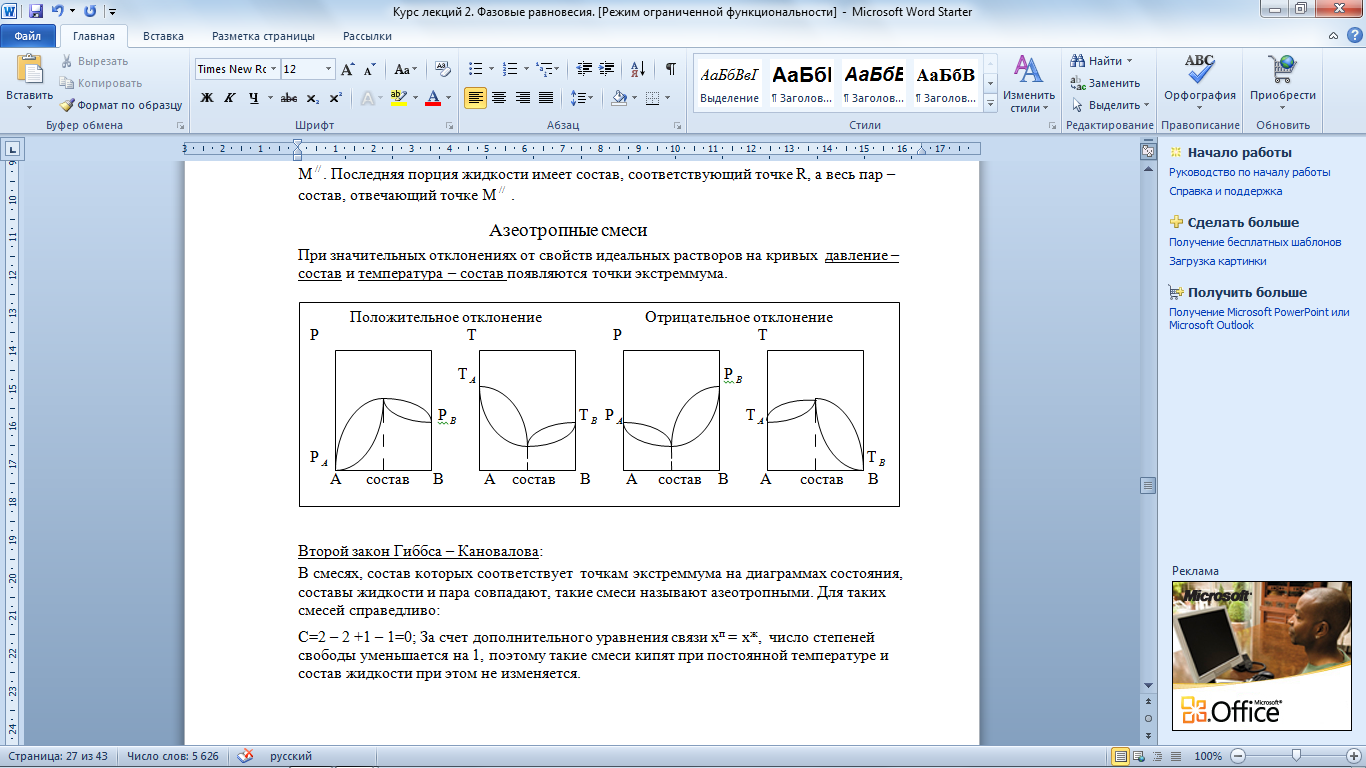Switch to the Главная tab
Image resolution: width=1366 pixels, height=768 pixels.
pyautogui.click(x=94, y=36)
